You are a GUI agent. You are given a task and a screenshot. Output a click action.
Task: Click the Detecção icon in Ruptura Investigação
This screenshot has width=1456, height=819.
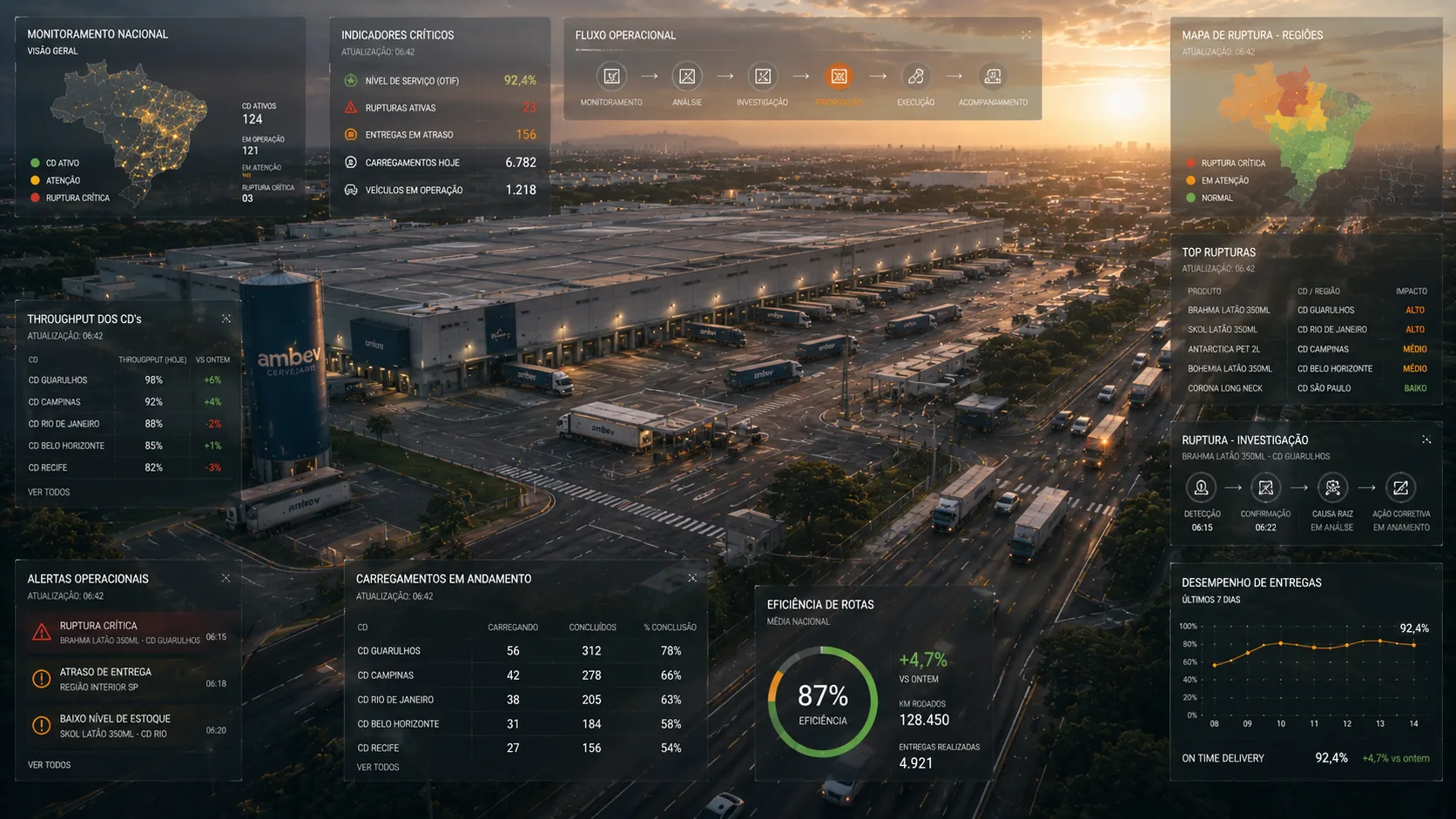coord(1201,488)
